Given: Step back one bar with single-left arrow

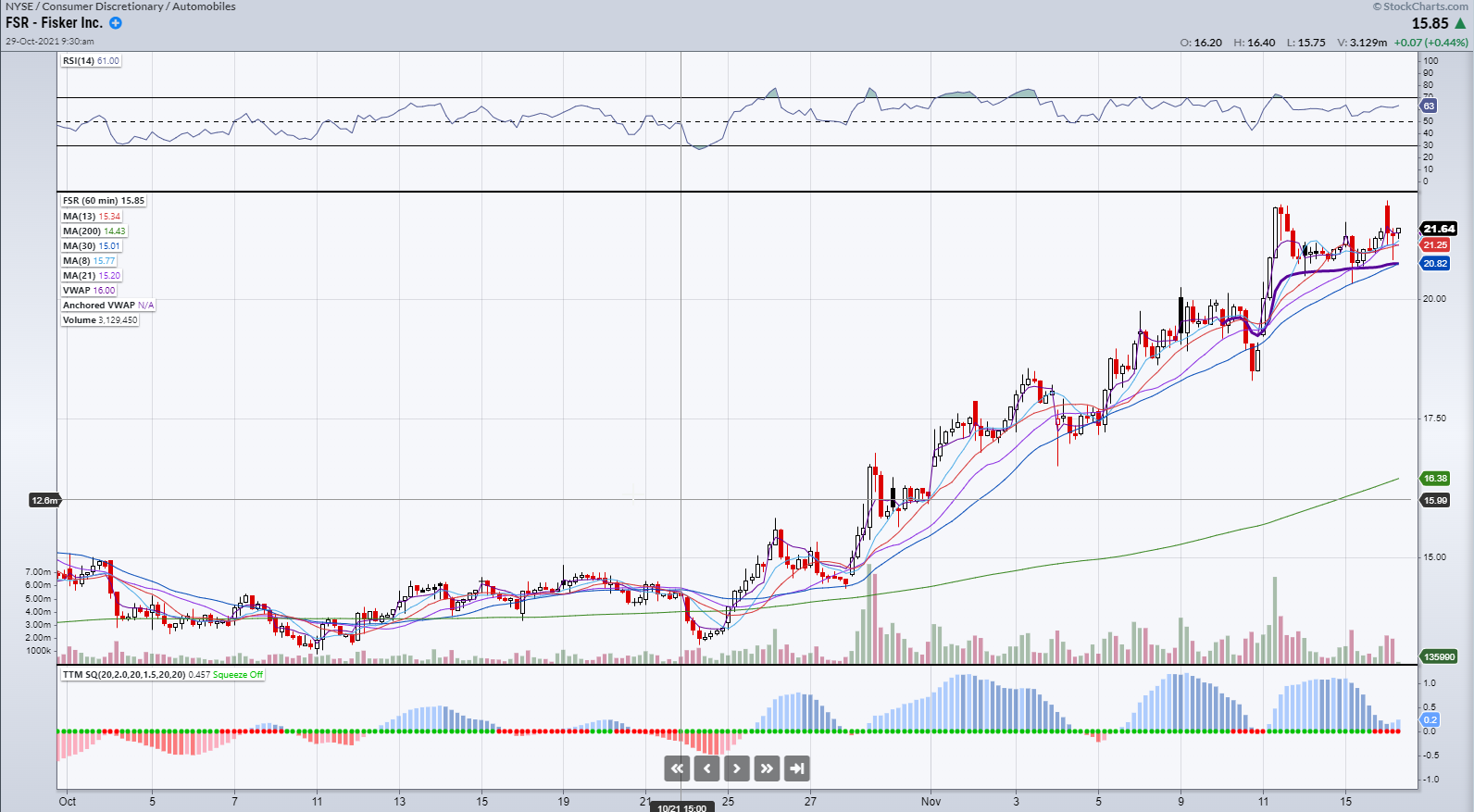Looking at the screenshot, I should click(x=706, y=768).
